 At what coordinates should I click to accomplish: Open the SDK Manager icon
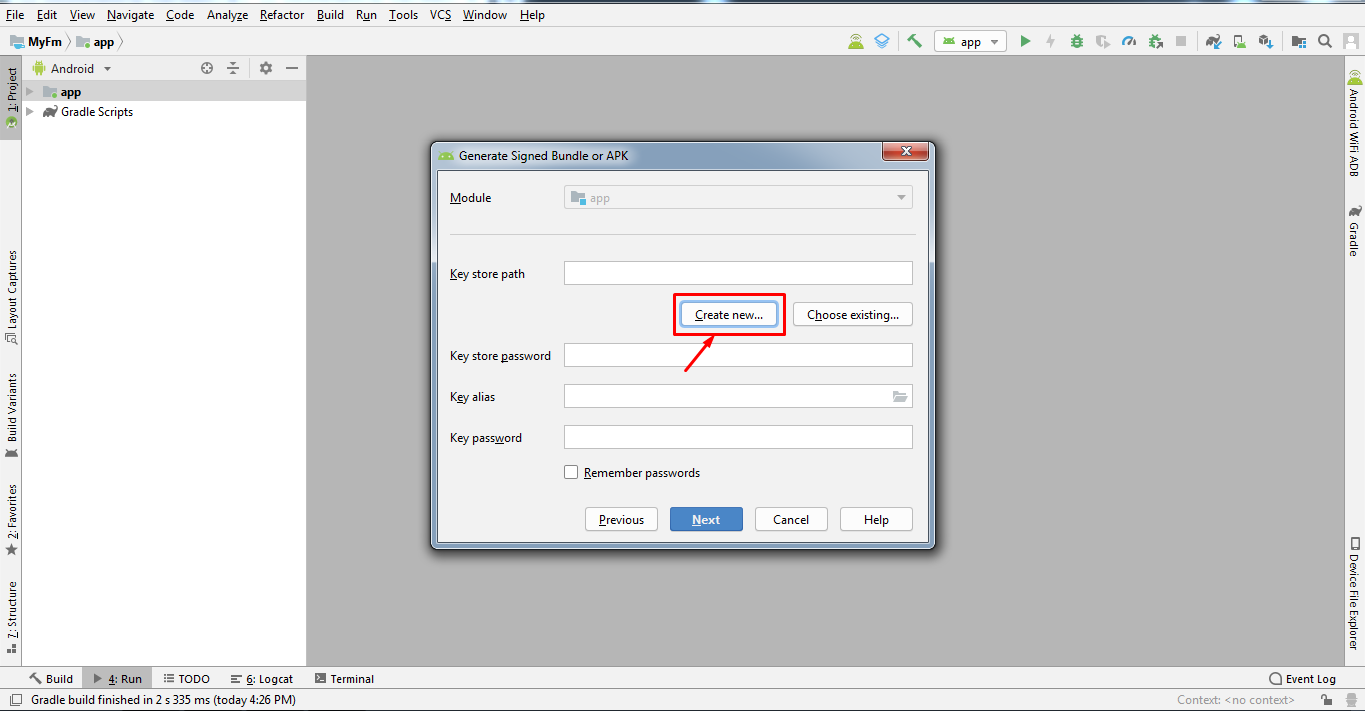1266,41
